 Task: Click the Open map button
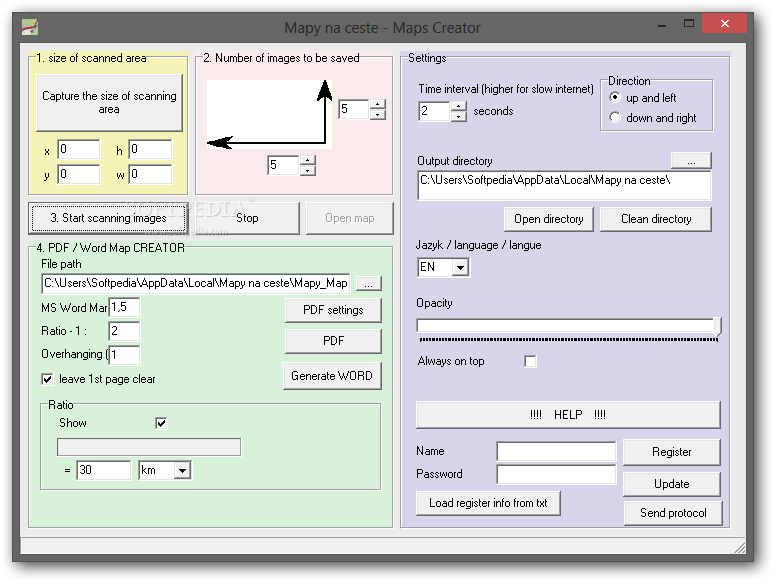point(349,218)
